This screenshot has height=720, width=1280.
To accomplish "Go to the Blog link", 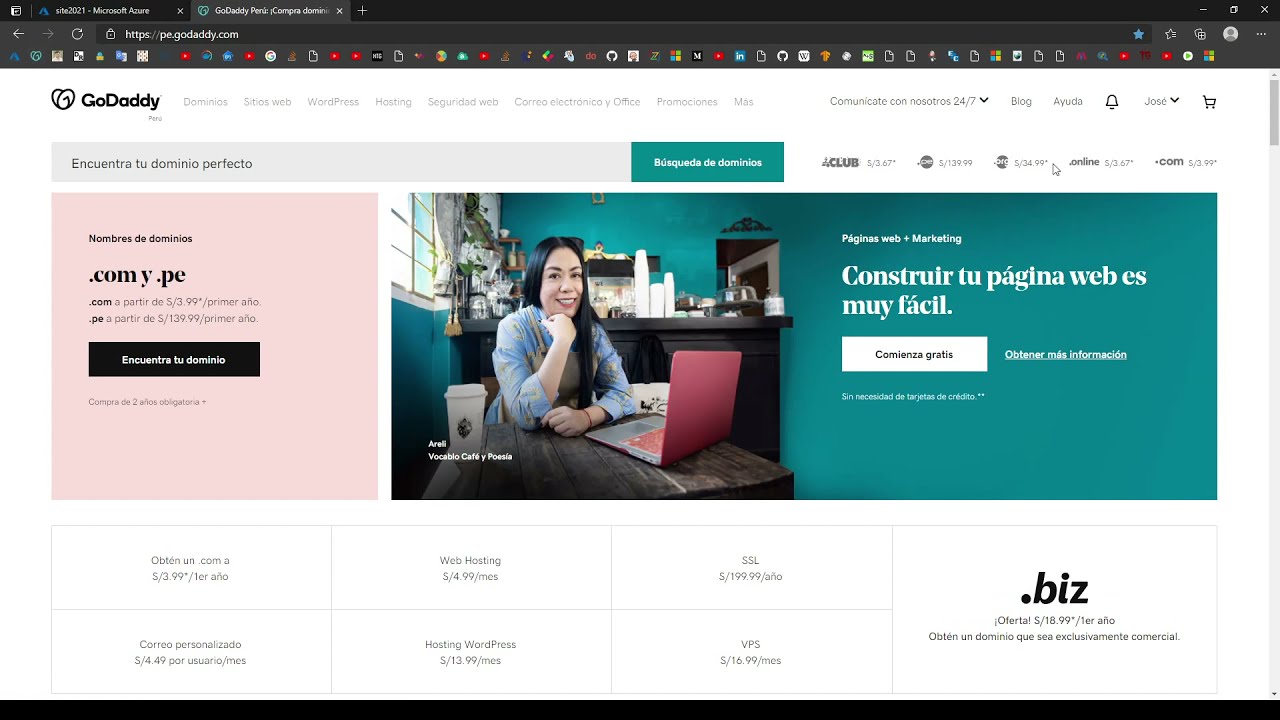I will (1021, 102).
